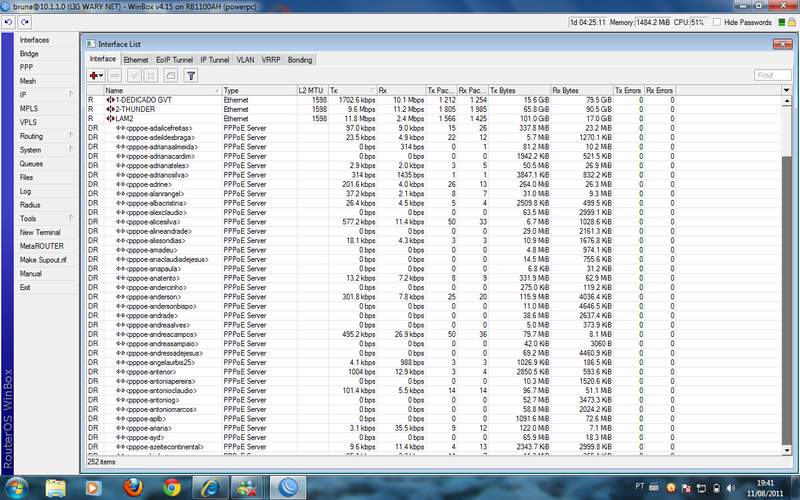This screenshot has width=800, height=500.
Task: Click scrollbar down arrow of interface list
Action: (786, 450)
